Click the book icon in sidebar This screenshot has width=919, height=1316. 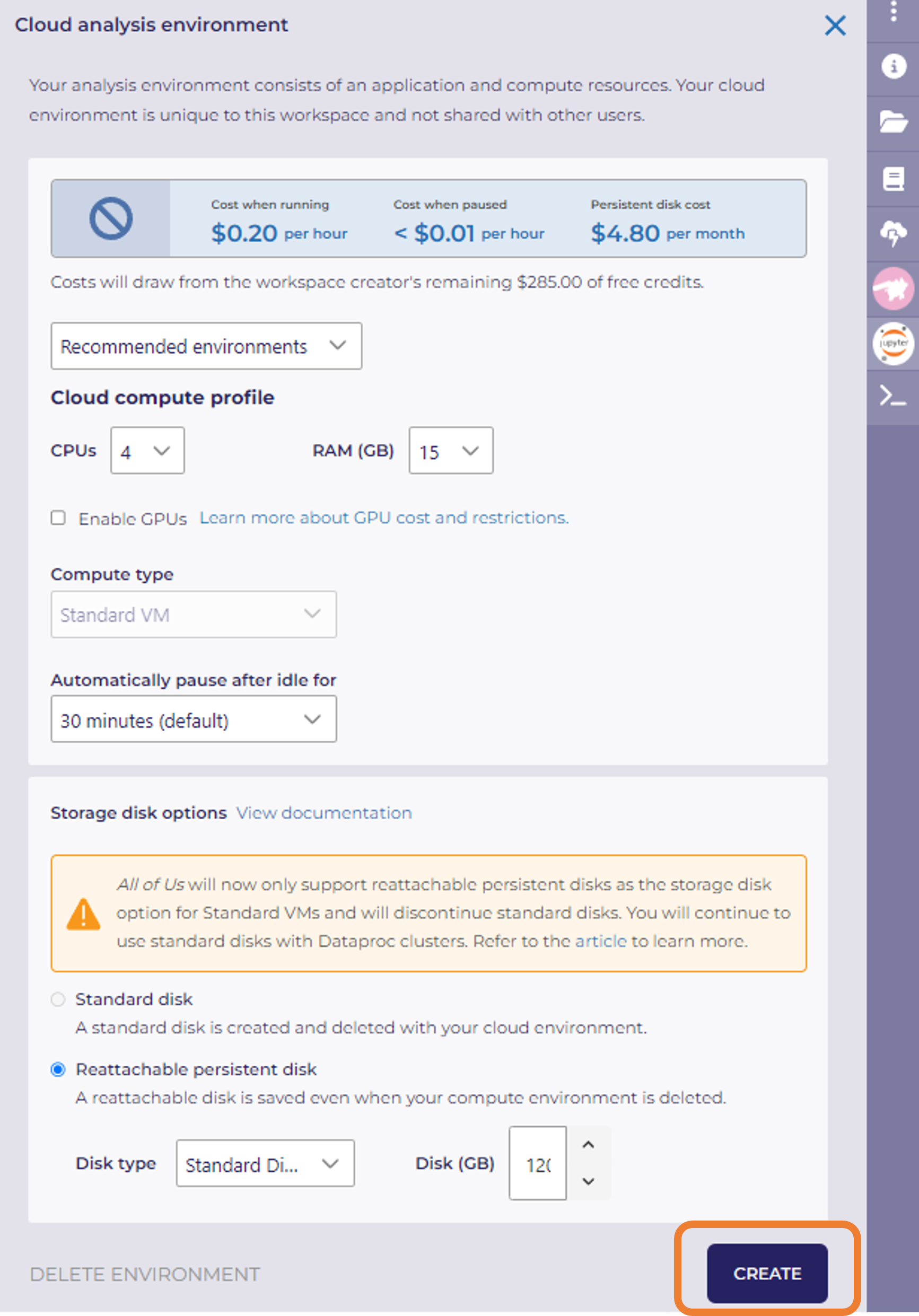tap(892, 178)
